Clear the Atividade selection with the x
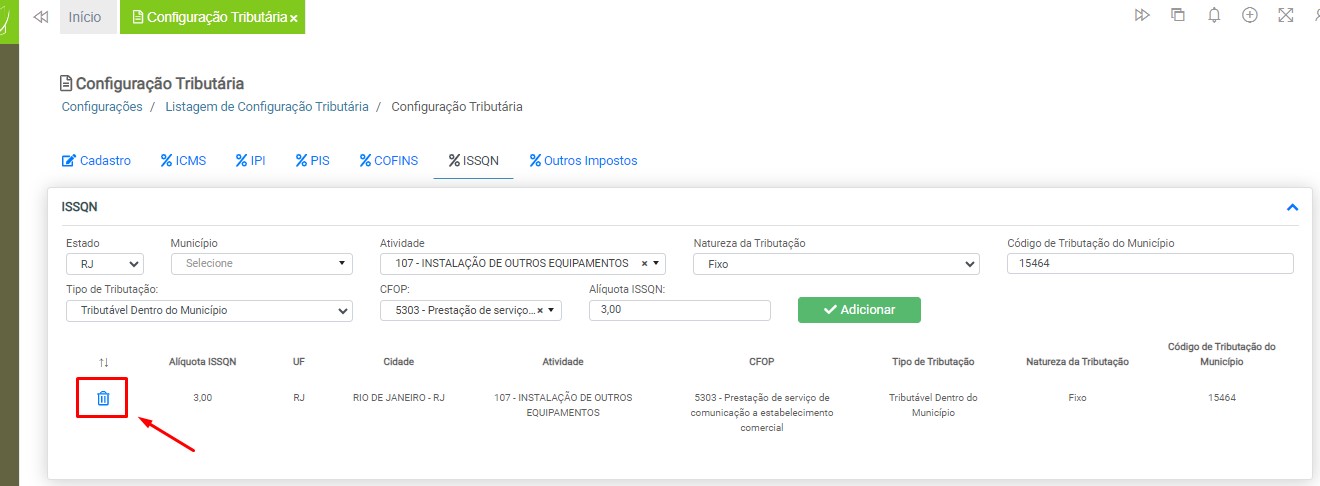This screenshot has height=486, width=1320. coord(644,264)
